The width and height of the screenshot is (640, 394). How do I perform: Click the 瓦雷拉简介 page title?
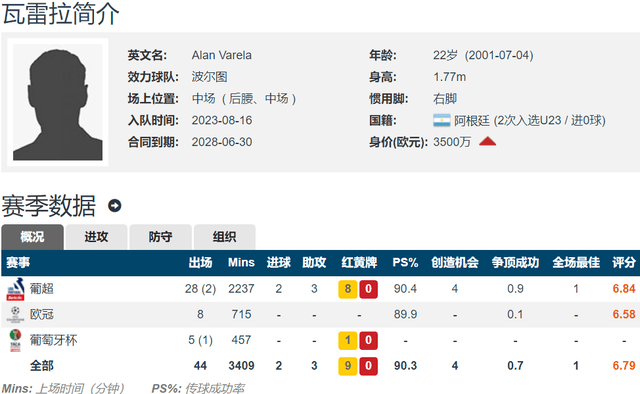coord(61,13)
